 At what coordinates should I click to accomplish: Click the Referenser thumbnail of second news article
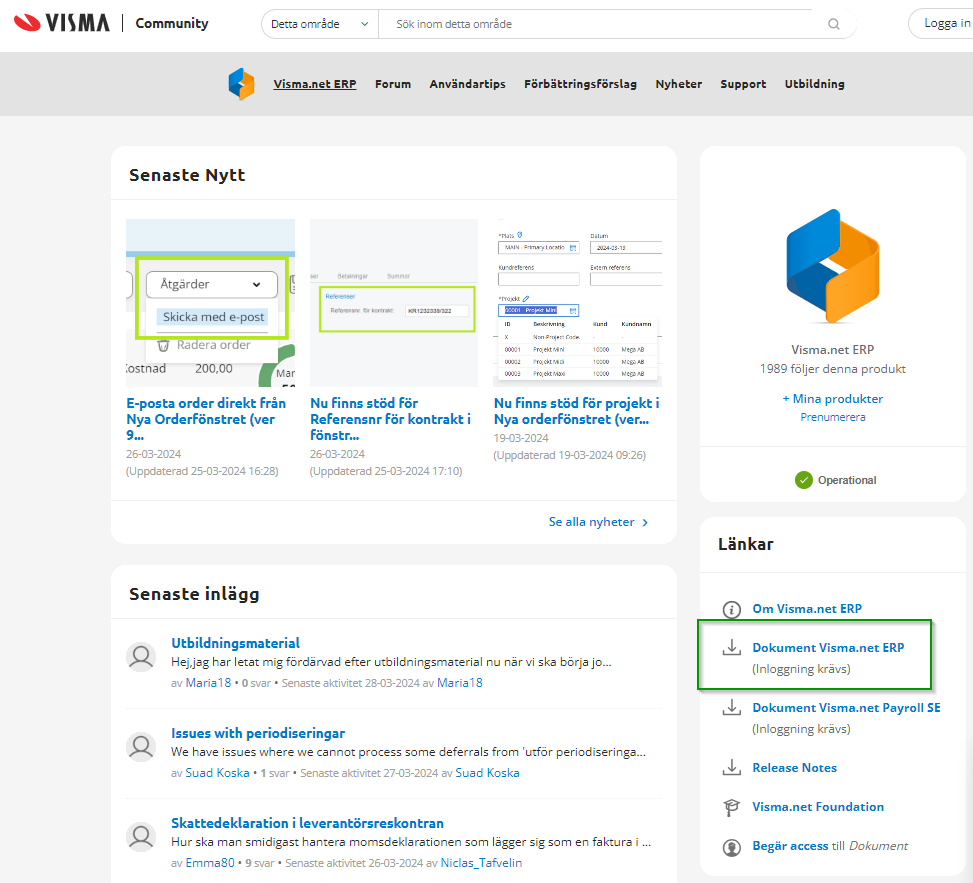point(394,303)
